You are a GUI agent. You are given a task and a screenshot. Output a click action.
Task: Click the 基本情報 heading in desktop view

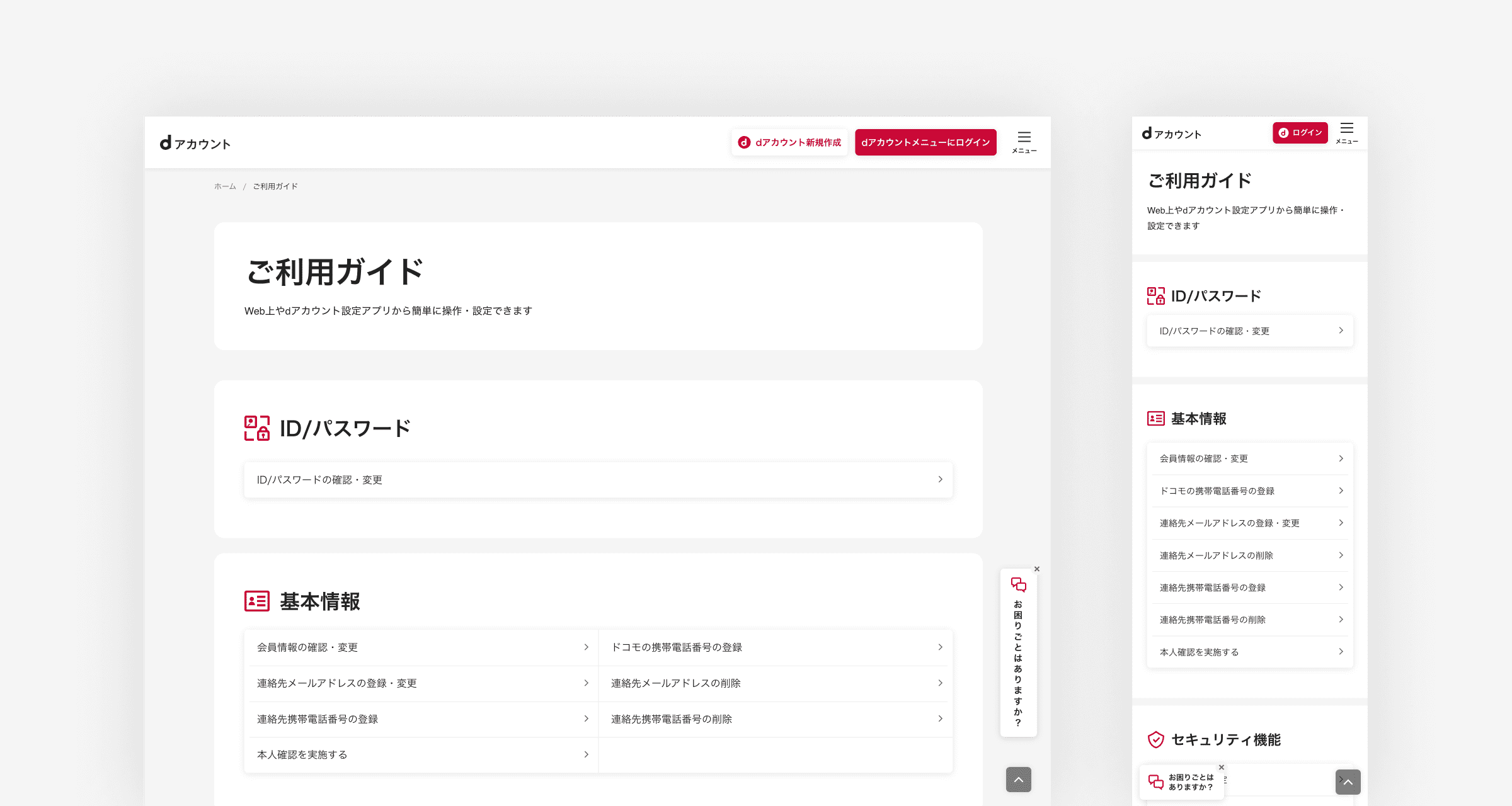pos(320,601)
